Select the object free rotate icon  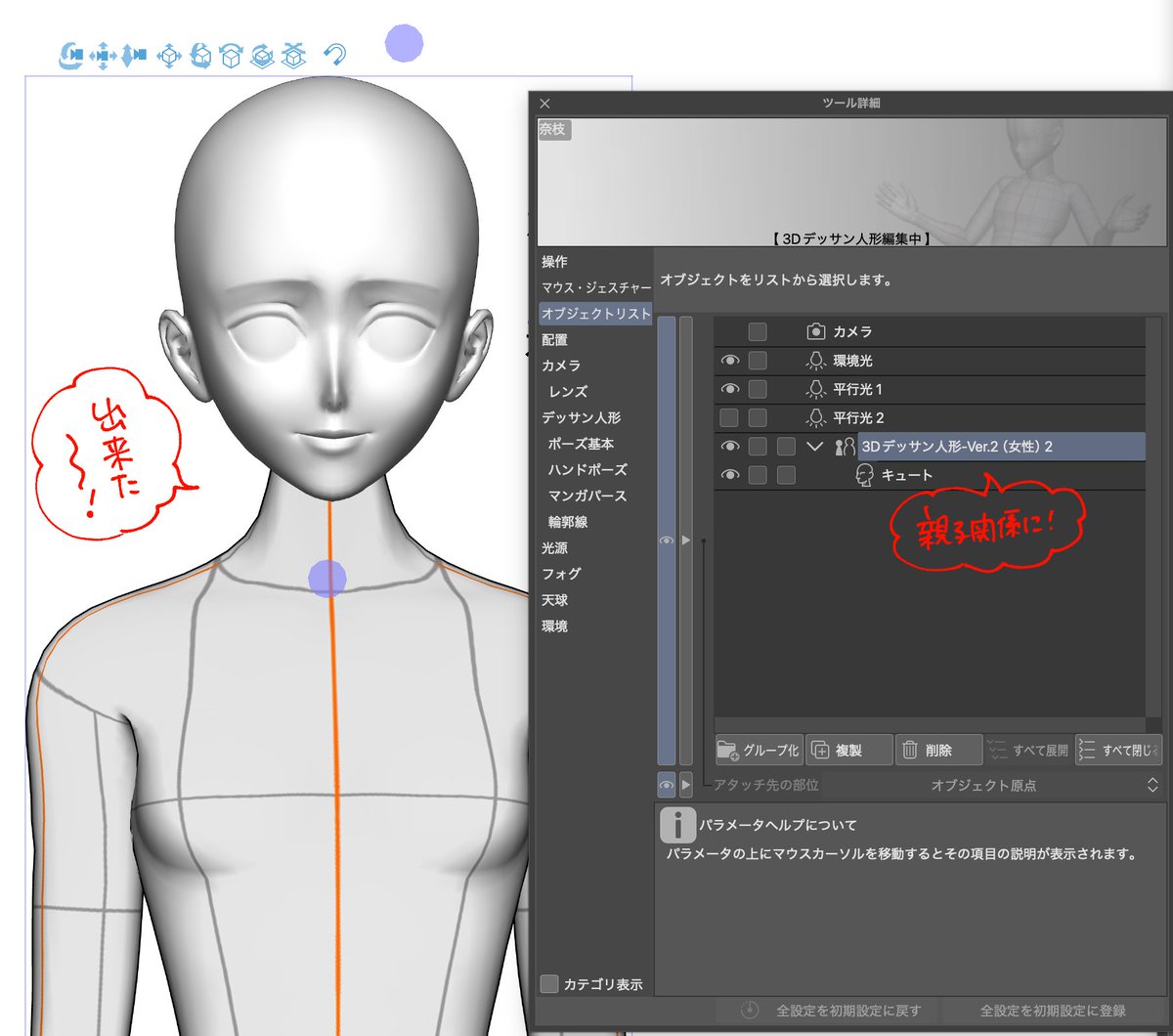tap(200, 56)
